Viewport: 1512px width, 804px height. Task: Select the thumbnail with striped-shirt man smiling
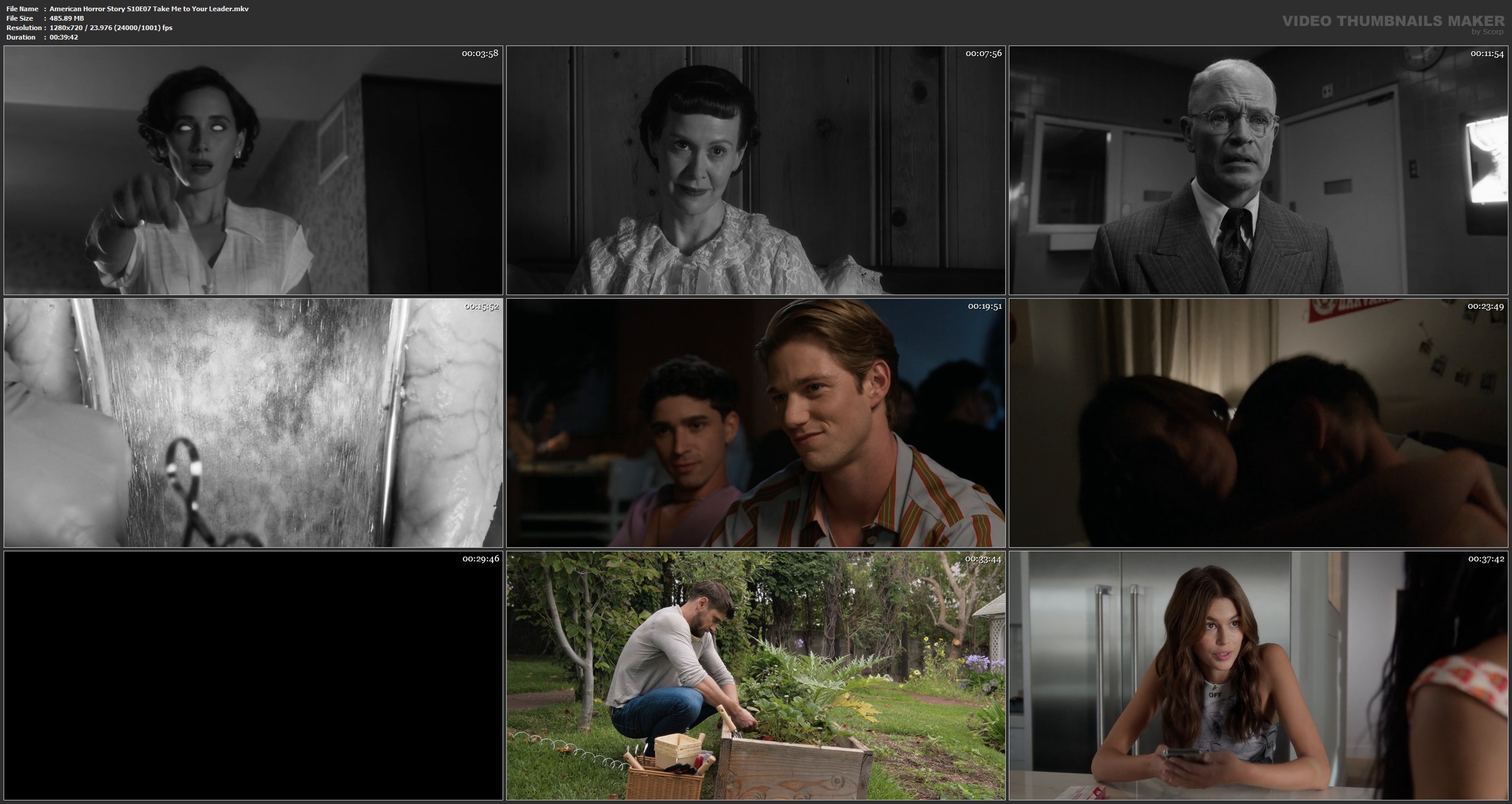click(755, 423)
